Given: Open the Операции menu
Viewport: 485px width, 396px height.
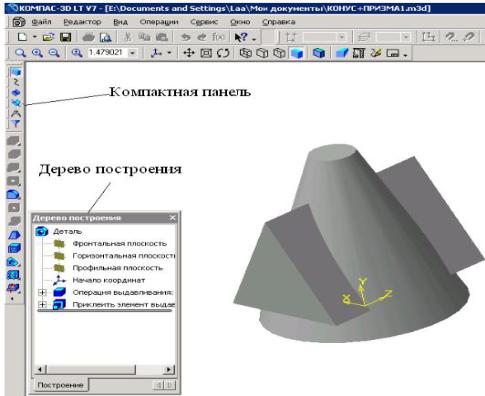Looking at the screenshot, I should click(x=159, y=22).
